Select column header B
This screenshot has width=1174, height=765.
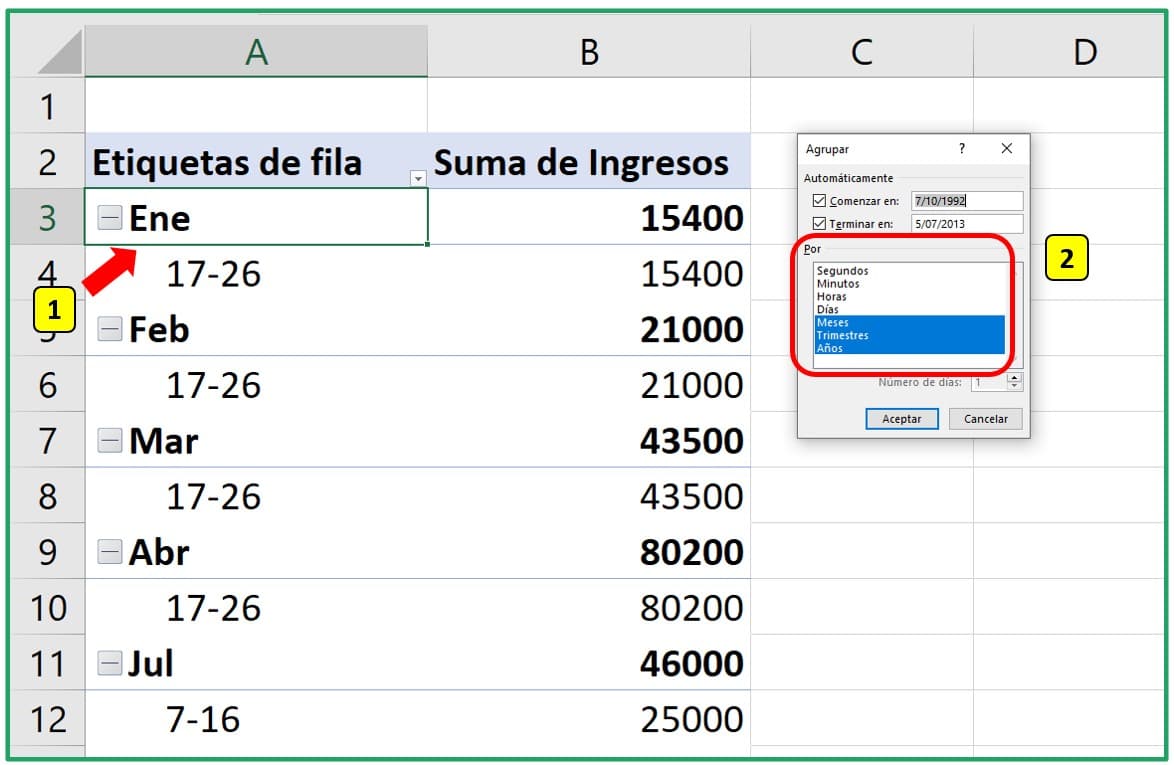588,51
